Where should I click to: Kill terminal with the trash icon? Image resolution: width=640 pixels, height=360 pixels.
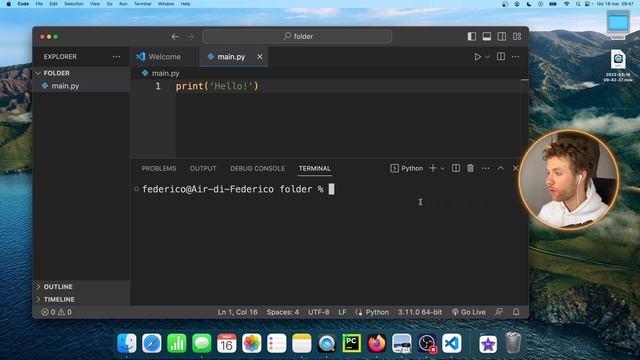[471, 168]
